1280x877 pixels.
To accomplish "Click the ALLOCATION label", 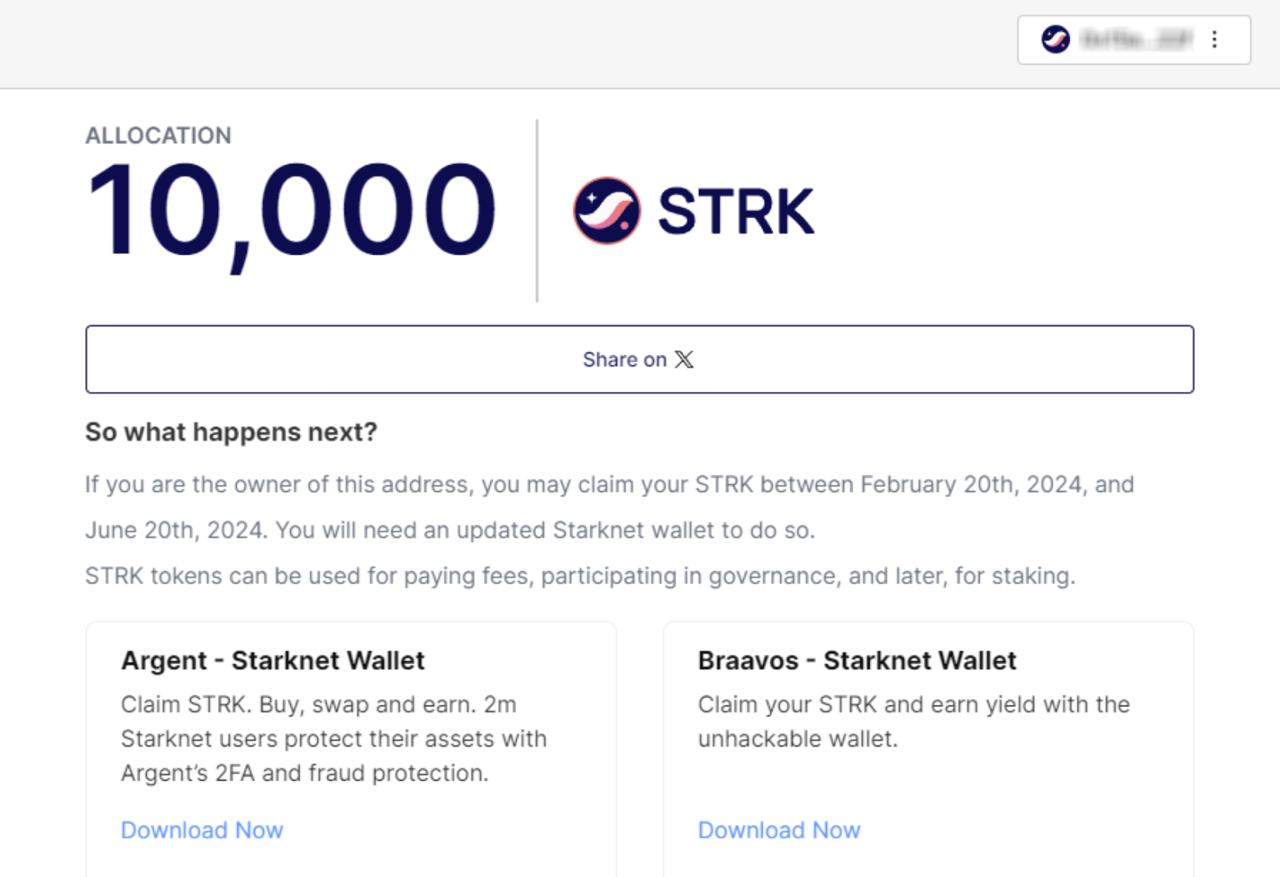I will (x=158, y=136).
